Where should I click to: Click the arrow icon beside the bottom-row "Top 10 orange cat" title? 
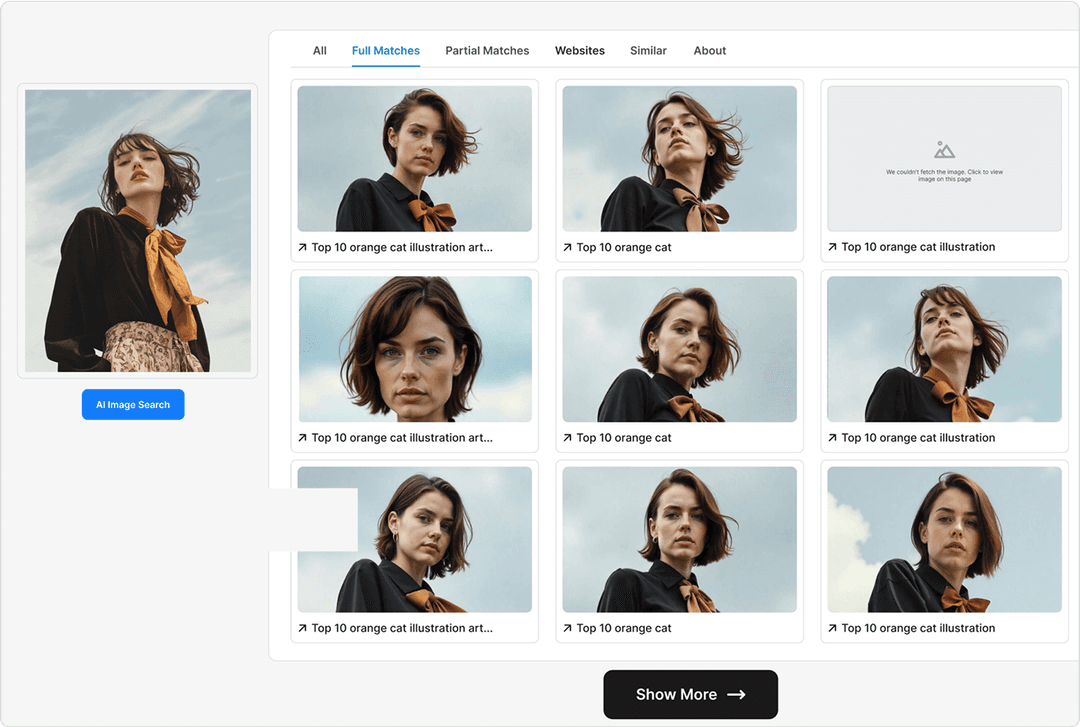[568, 628]
